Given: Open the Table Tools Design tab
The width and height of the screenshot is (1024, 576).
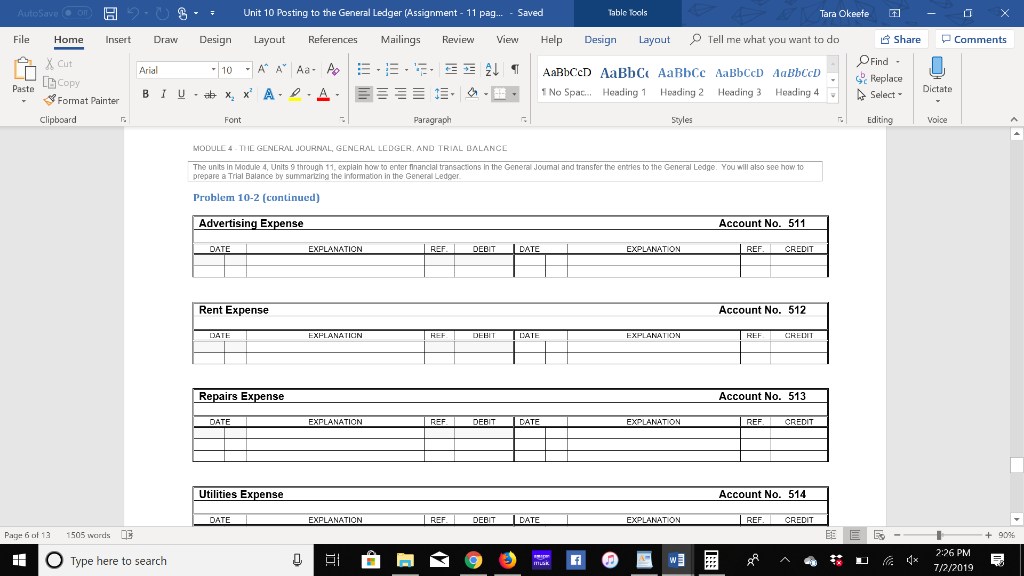Looking at the screenshot, I should pyautogui.click(x=600, y=40).
